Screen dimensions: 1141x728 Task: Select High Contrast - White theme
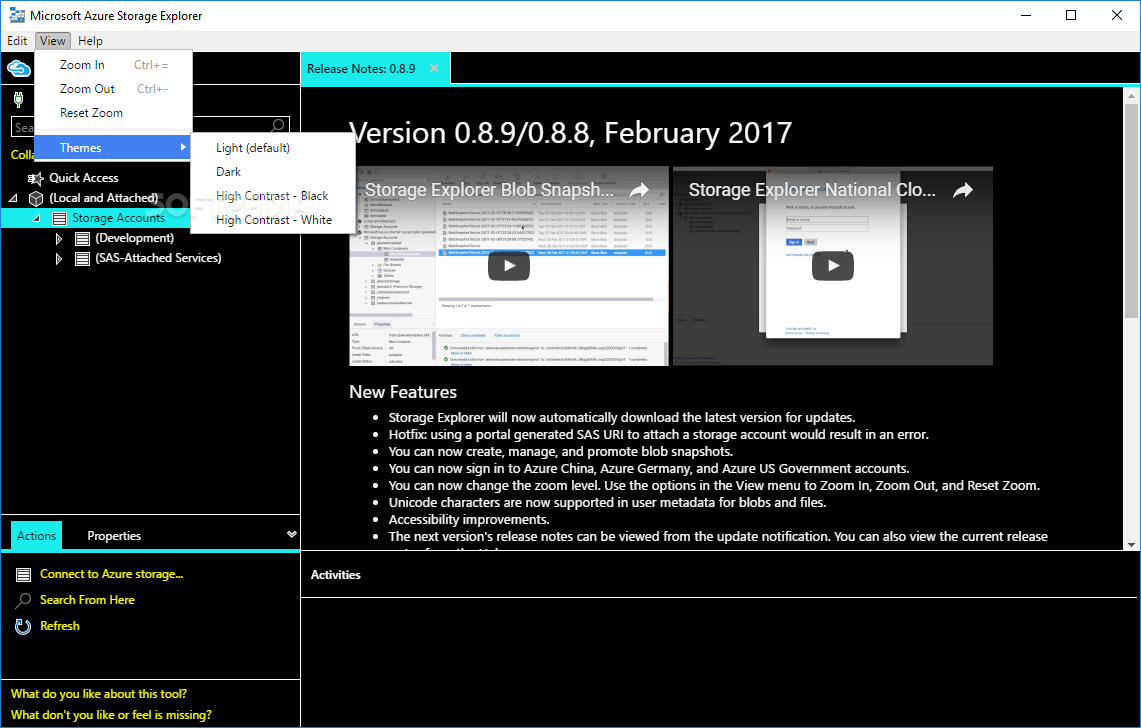point(273,220)
